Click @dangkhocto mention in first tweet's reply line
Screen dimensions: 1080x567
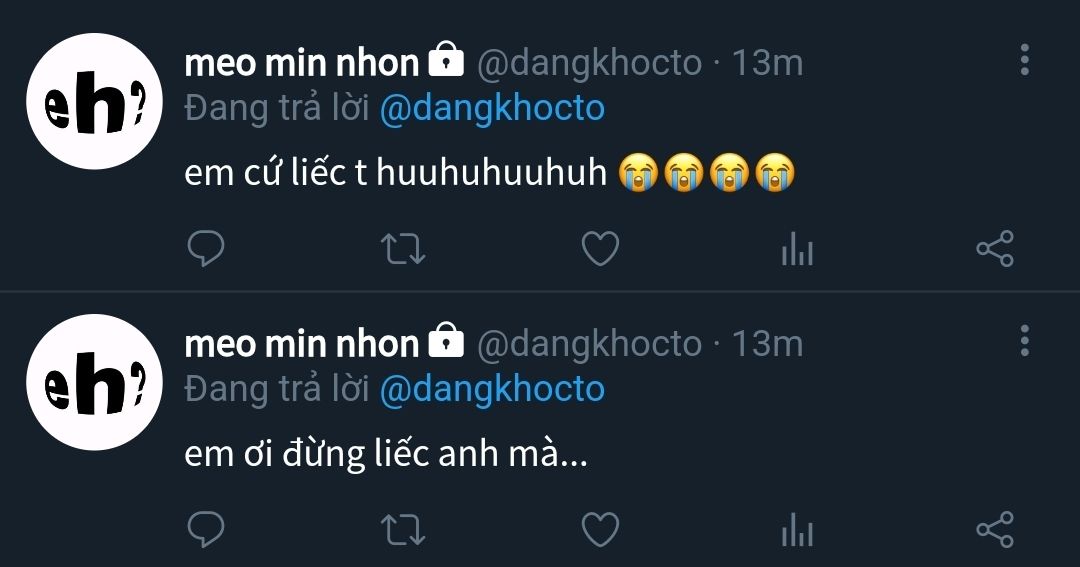492,108
